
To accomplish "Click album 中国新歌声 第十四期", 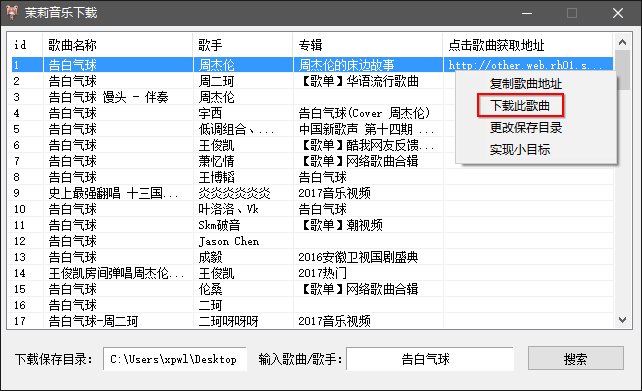I will (x=366, y=129).
